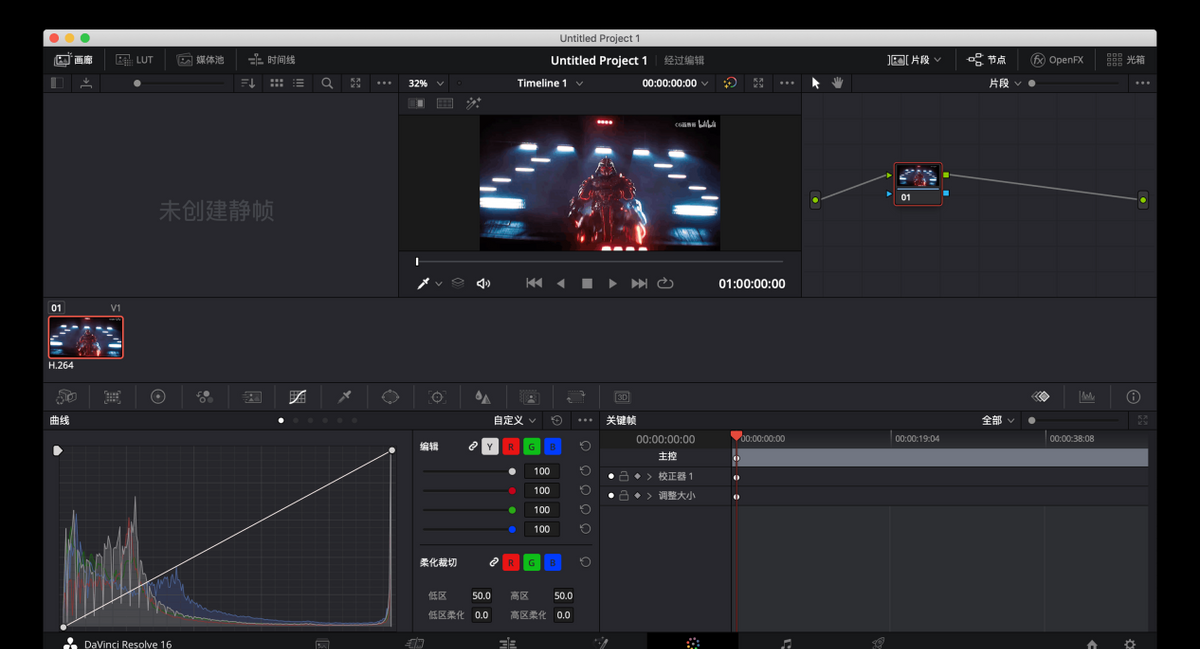Open the Blur palette
This screenshot has height=649, width=1200.
[483, 397]
